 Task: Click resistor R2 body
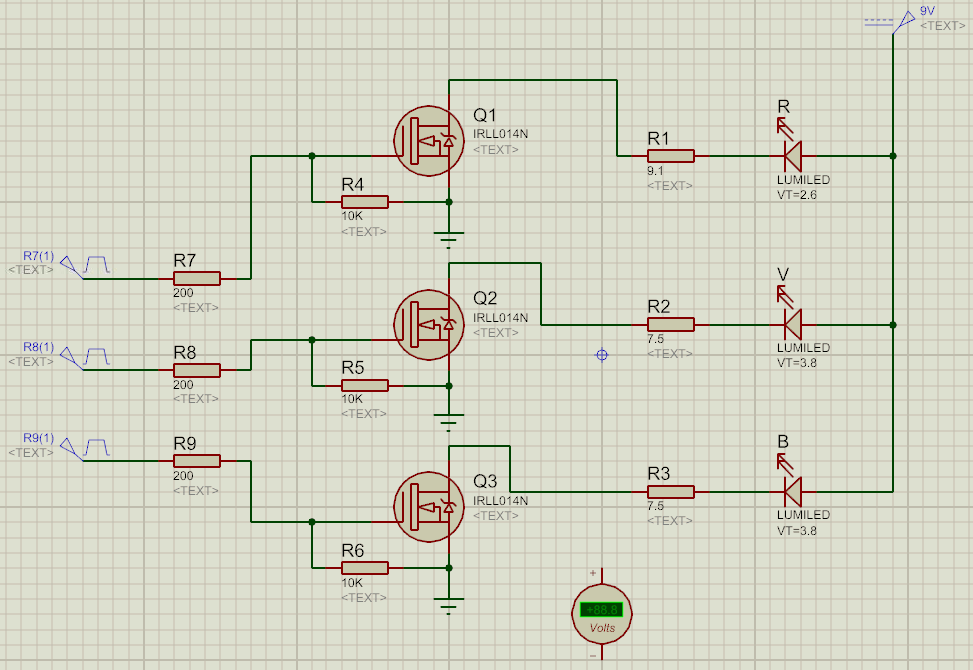[x=671, y=324]
